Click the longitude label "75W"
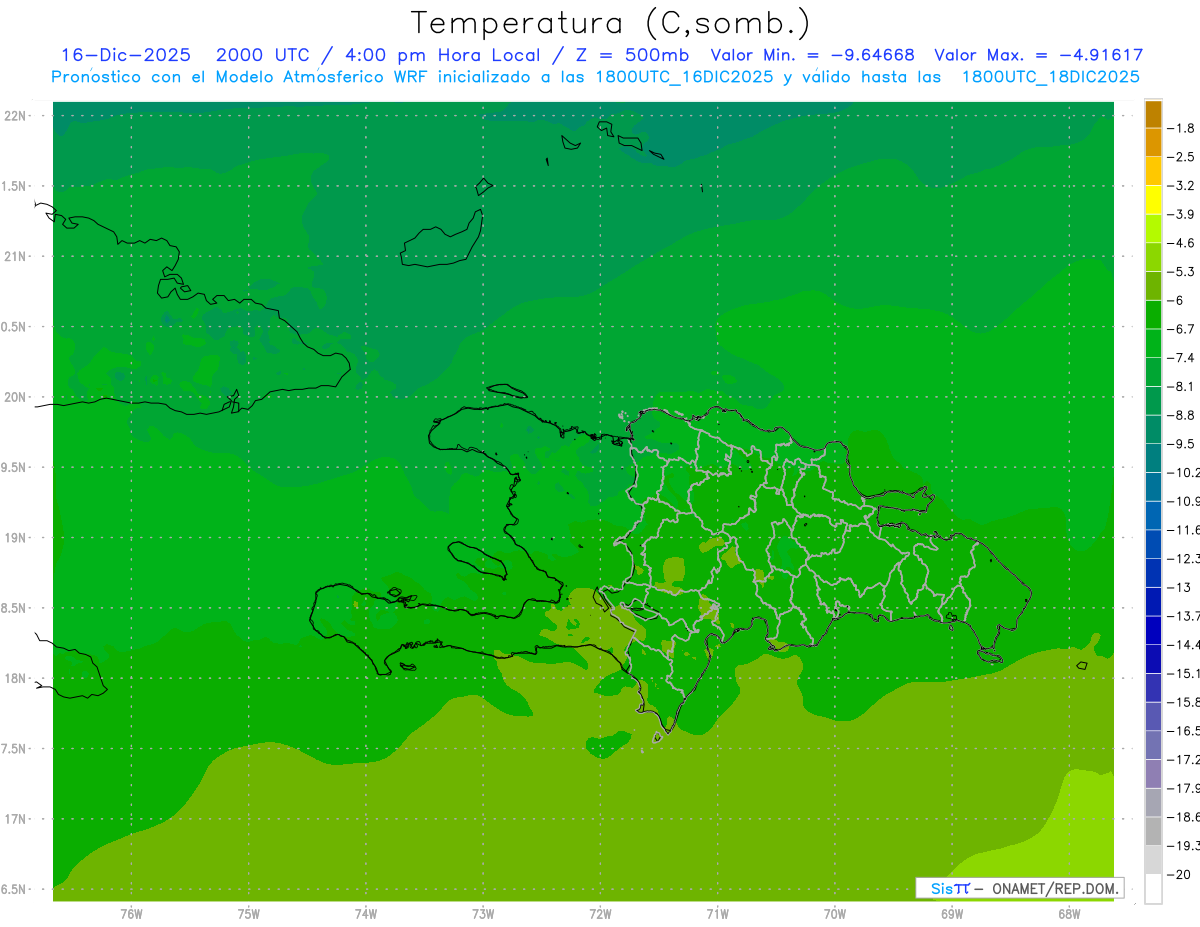This screenshot has height=927, width=1200. 249,914
